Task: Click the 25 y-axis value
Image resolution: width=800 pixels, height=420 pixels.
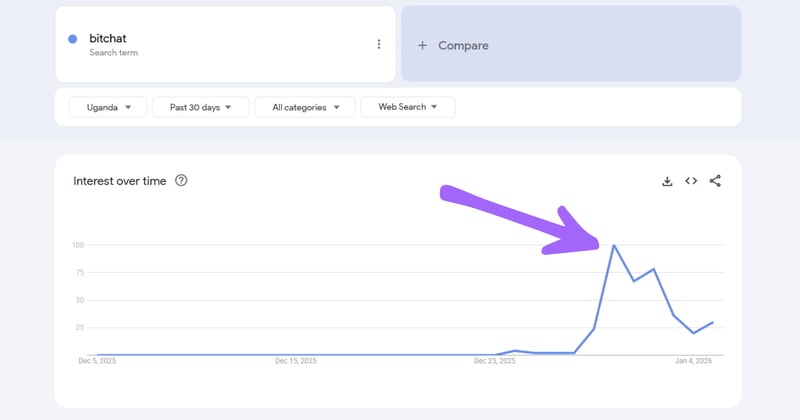Action: tap(80, 327)
